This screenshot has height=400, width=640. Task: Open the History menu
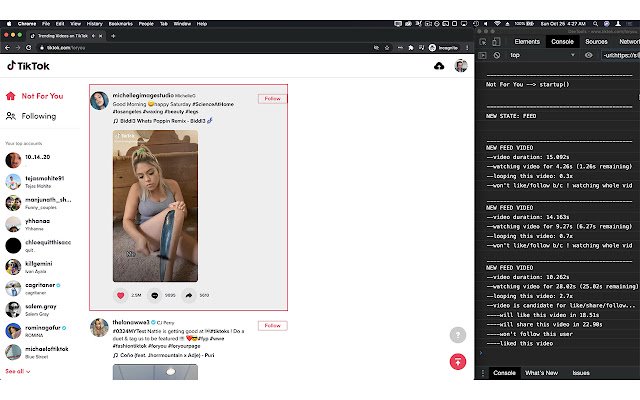(x=94, y=24)
